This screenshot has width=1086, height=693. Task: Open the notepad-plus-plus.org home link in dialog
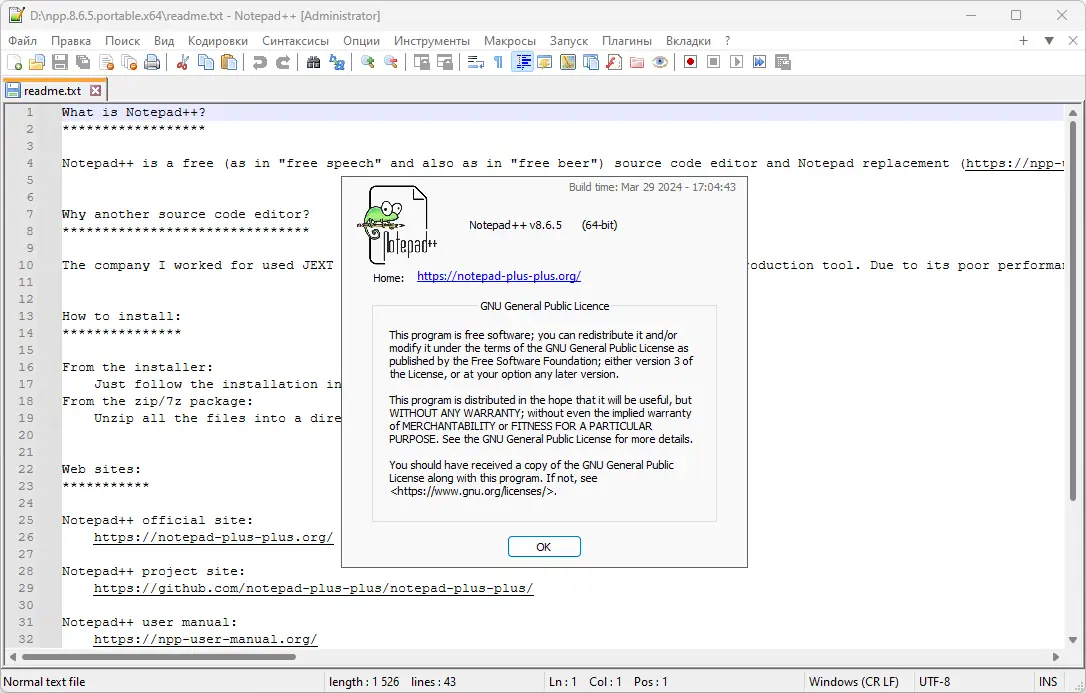pyautogui.click(x=499, y=276)
